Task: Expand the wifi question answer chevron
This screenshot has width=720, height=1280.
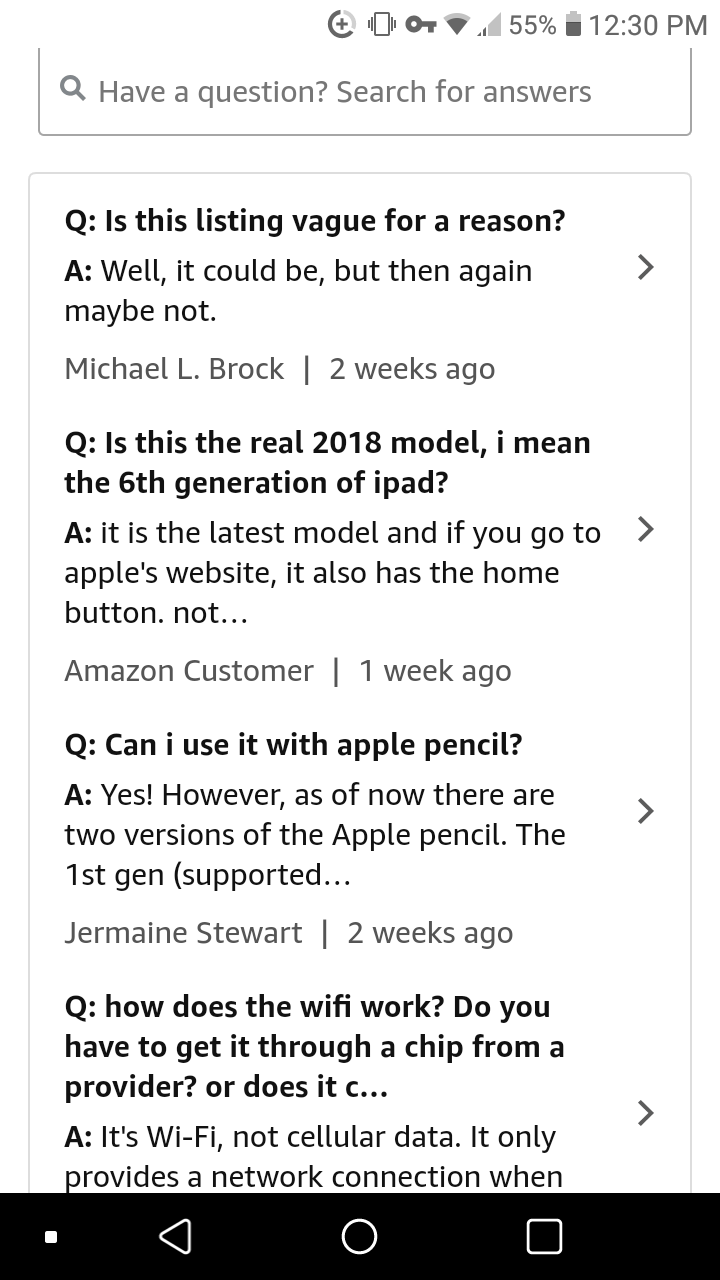Action: click(646, 1111)
